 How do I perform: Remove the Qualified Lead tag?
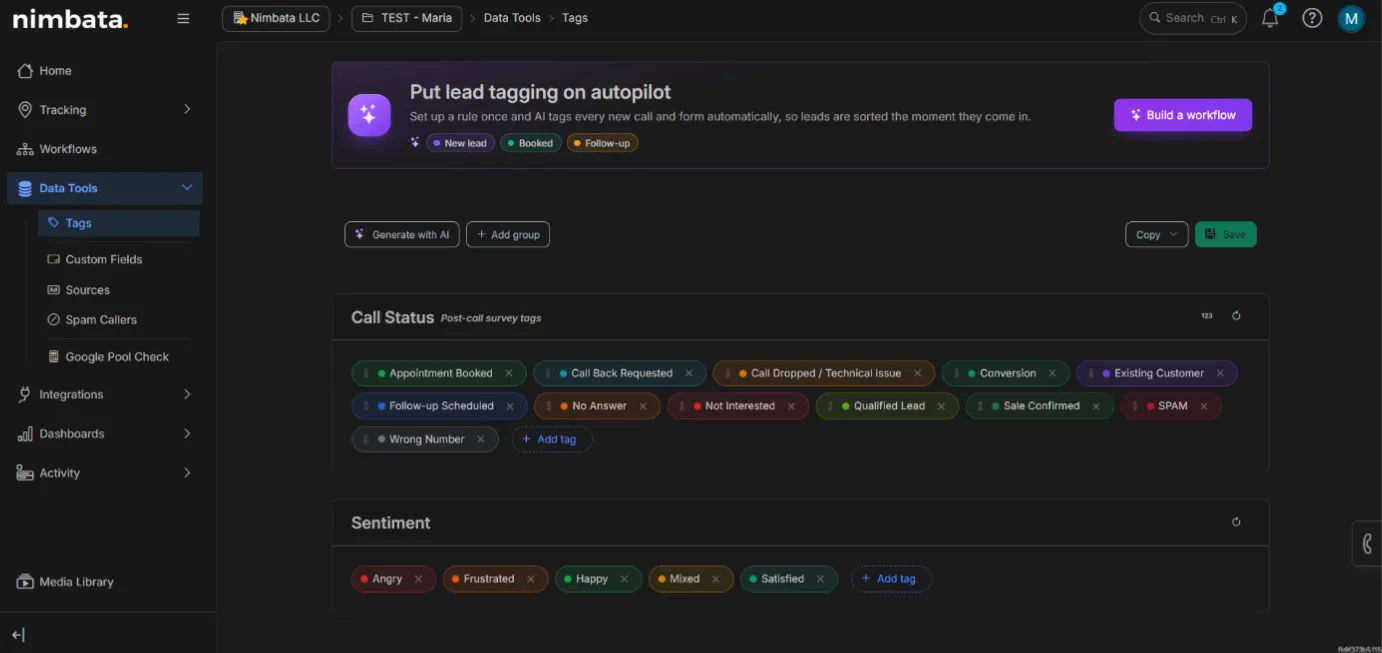coord(941,406)
